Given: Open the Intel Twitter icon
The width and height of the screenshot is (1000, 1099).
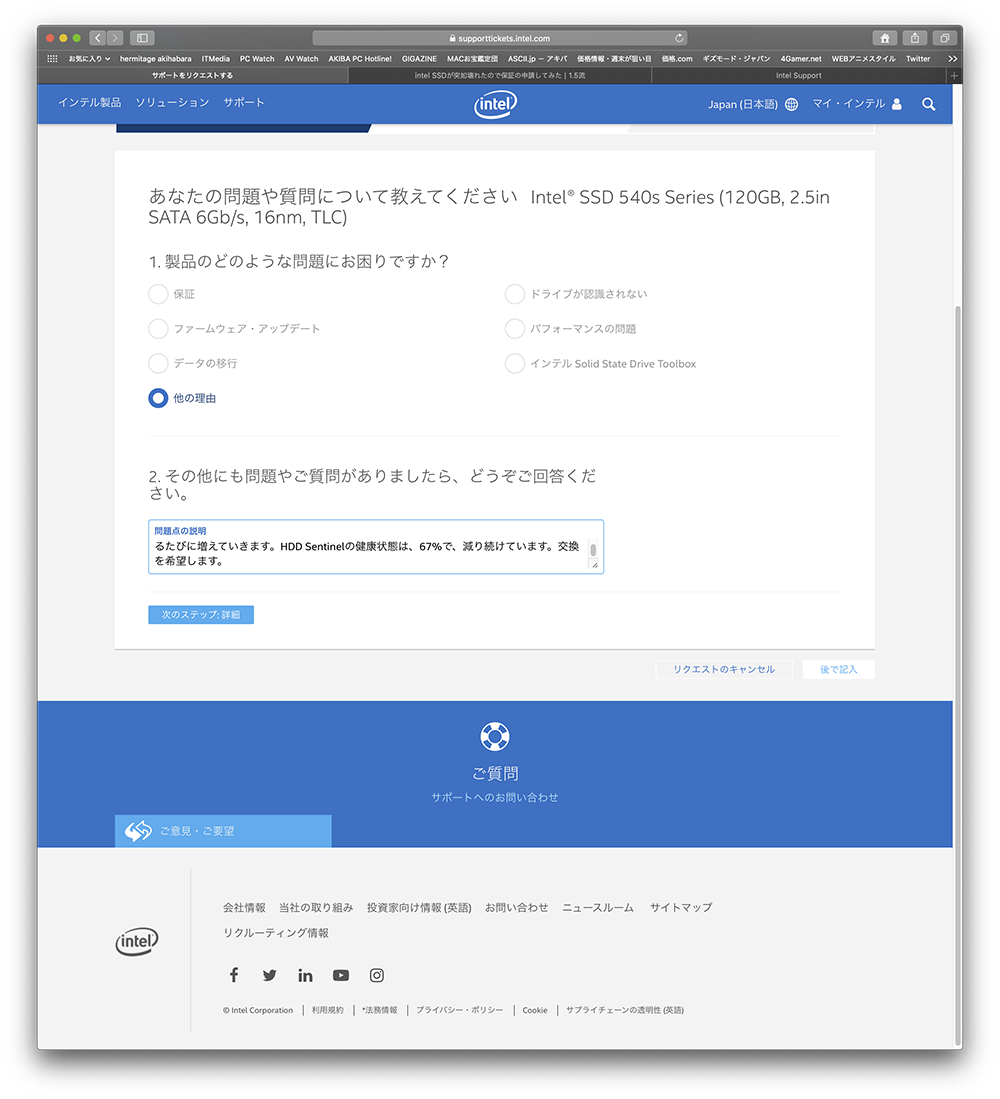Looking at the screenshot, I should coord(269,975).
